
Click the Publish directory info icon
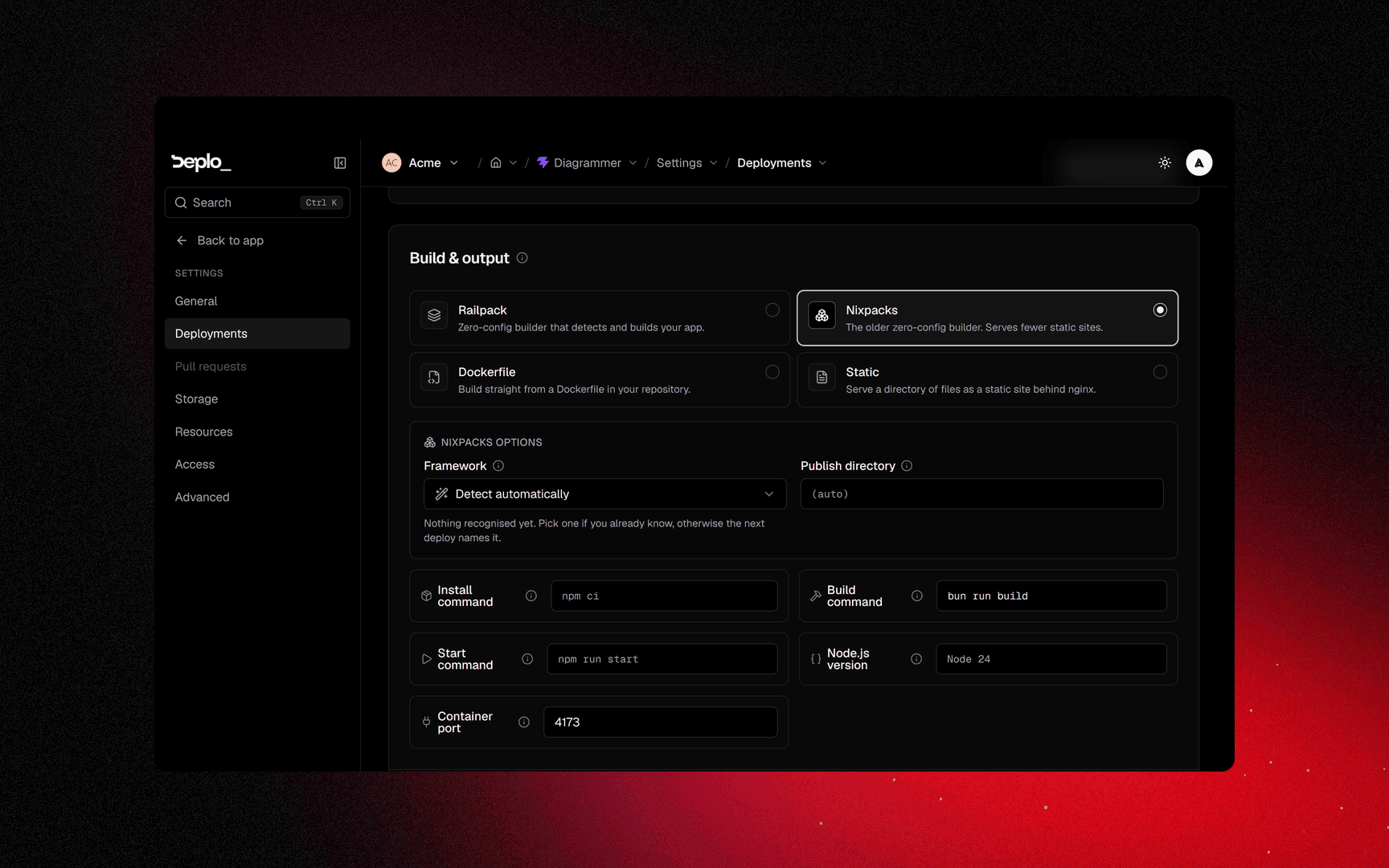pyautogui.click(x=907, y=466)
